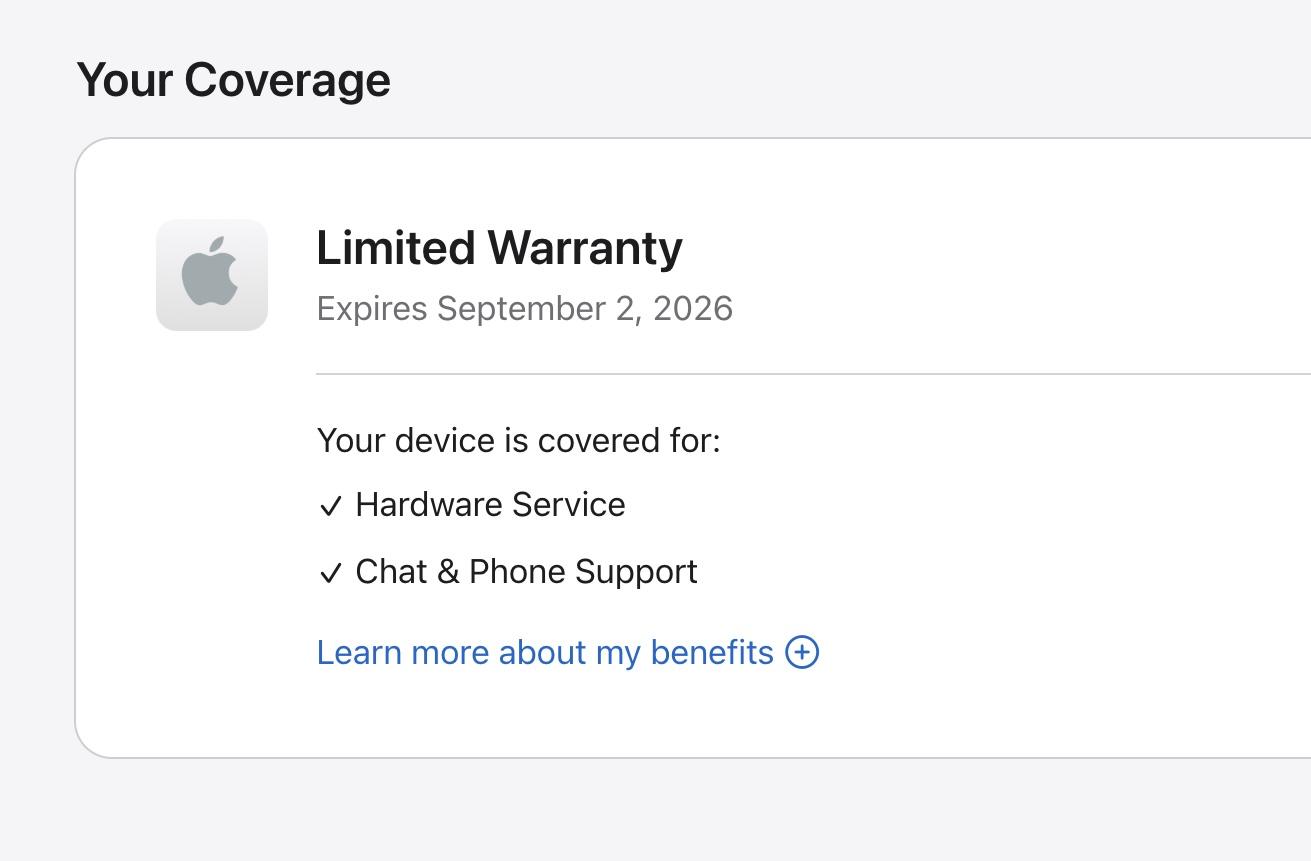Screen dimensions: 1311x861
Task: Click the Apple logo icon
Action: click(211, 275)
